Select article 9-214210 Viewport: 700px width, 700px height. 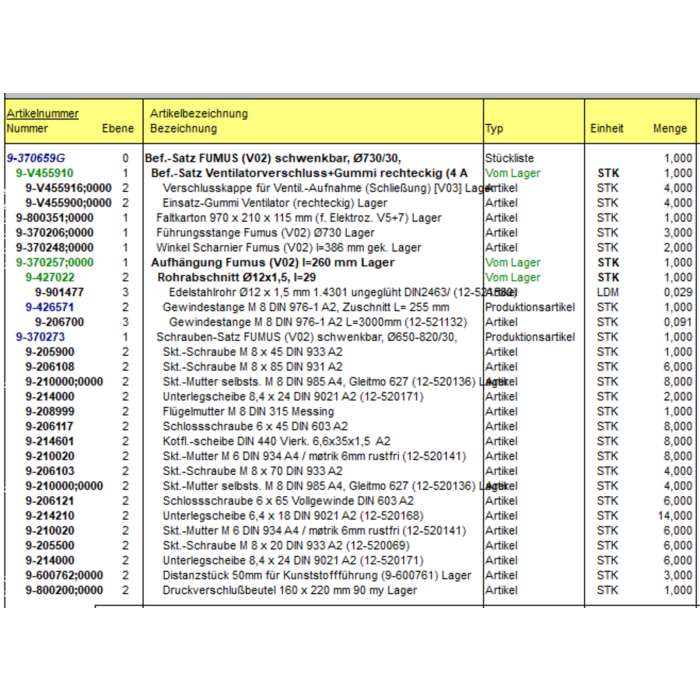(x=50, y=516)
